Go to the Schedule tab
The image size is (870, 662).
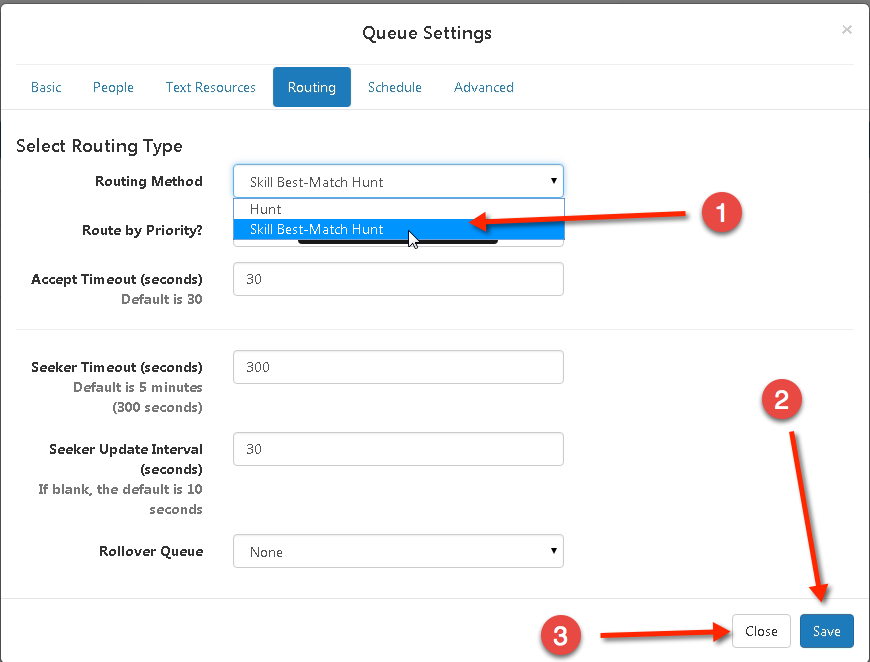394,87
